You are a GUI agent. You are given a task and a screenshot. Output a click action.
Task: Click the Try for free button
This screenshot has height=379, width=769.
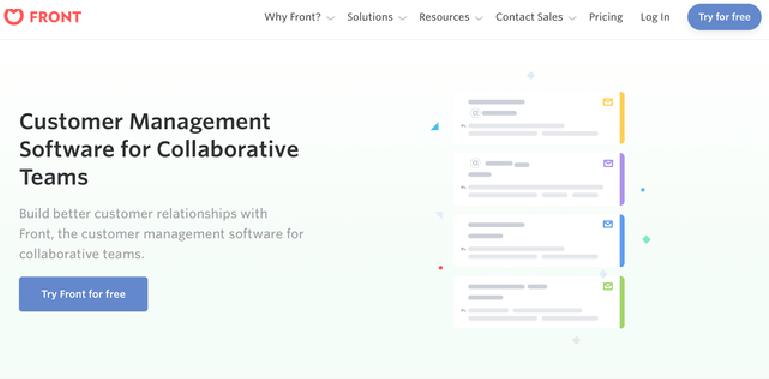pos(724,17)
